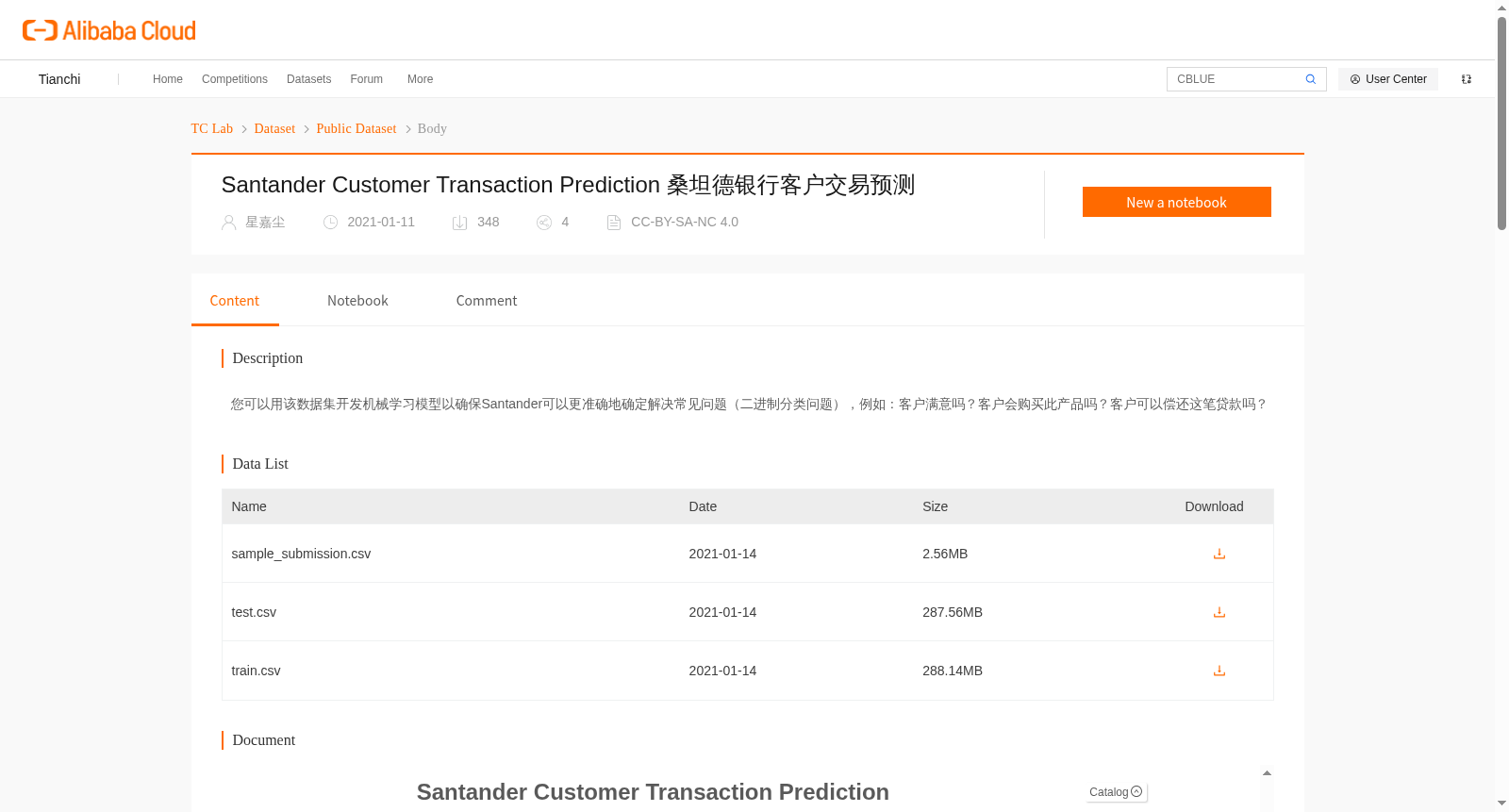
Task: Click the page scrollbar down arrow
Action: pyautogui.click(x=1501, y=804)
